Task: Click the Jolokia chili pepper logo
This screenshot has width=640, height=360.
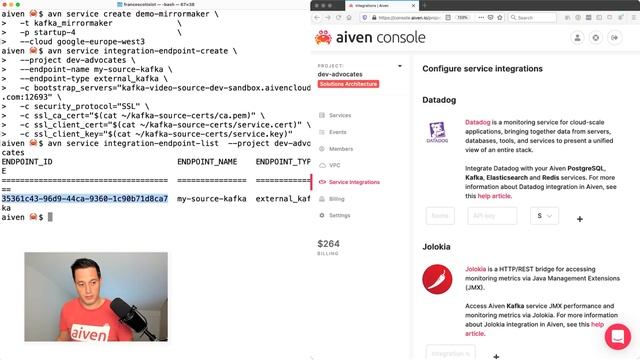Action: pyautogui.click(x=437, y=279)
